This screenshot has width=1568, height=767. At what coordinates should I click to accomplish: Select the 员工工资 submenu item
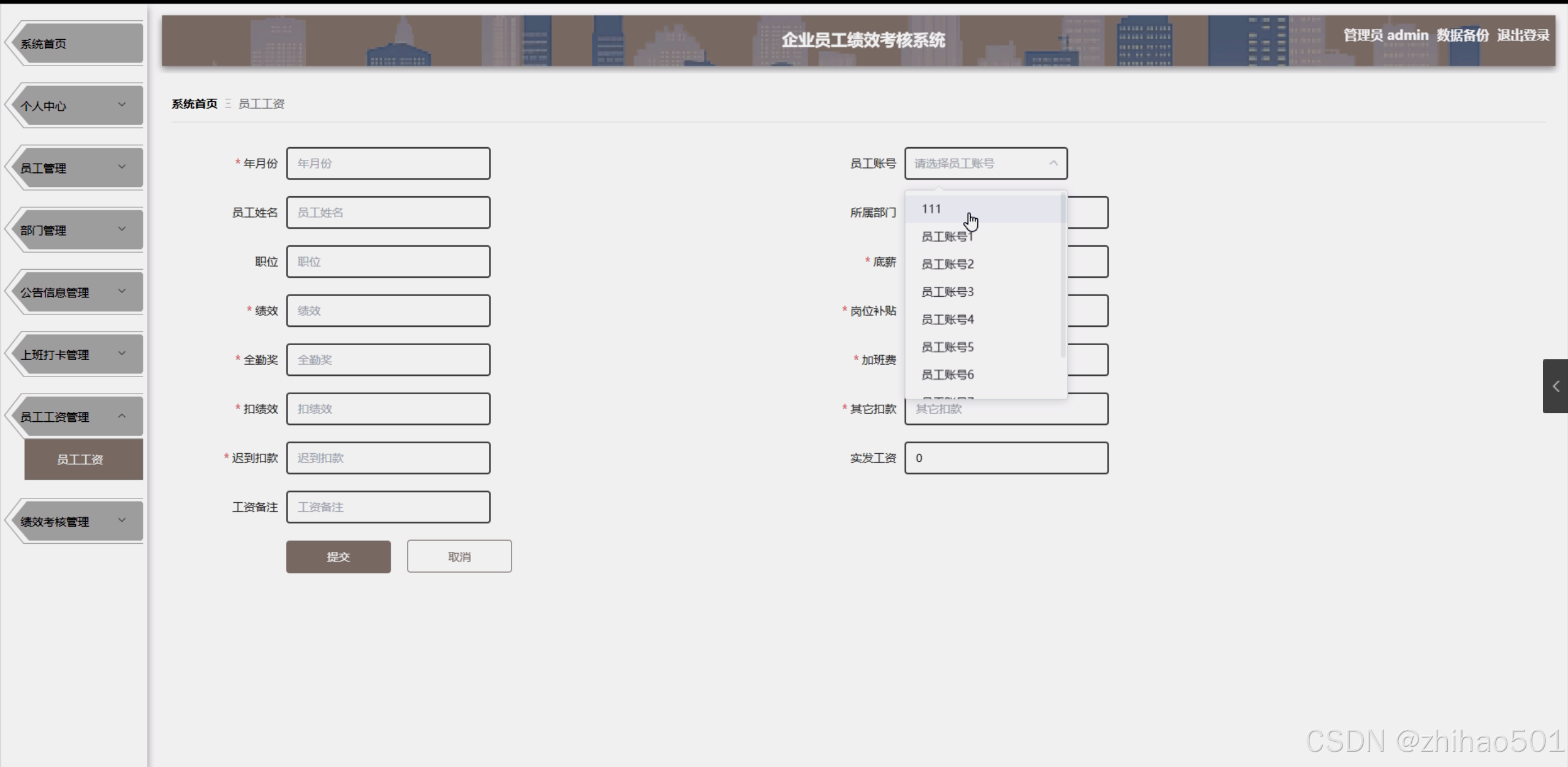coord(80,459)
